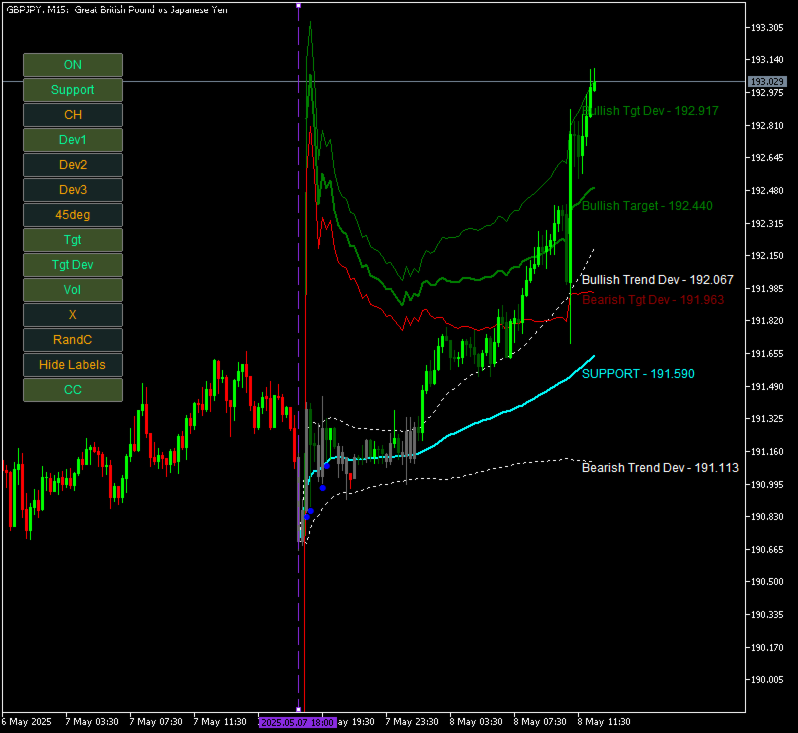
Task: Select the purple 2025.05.07 18:00 time marker
Action: coord(298,722)
